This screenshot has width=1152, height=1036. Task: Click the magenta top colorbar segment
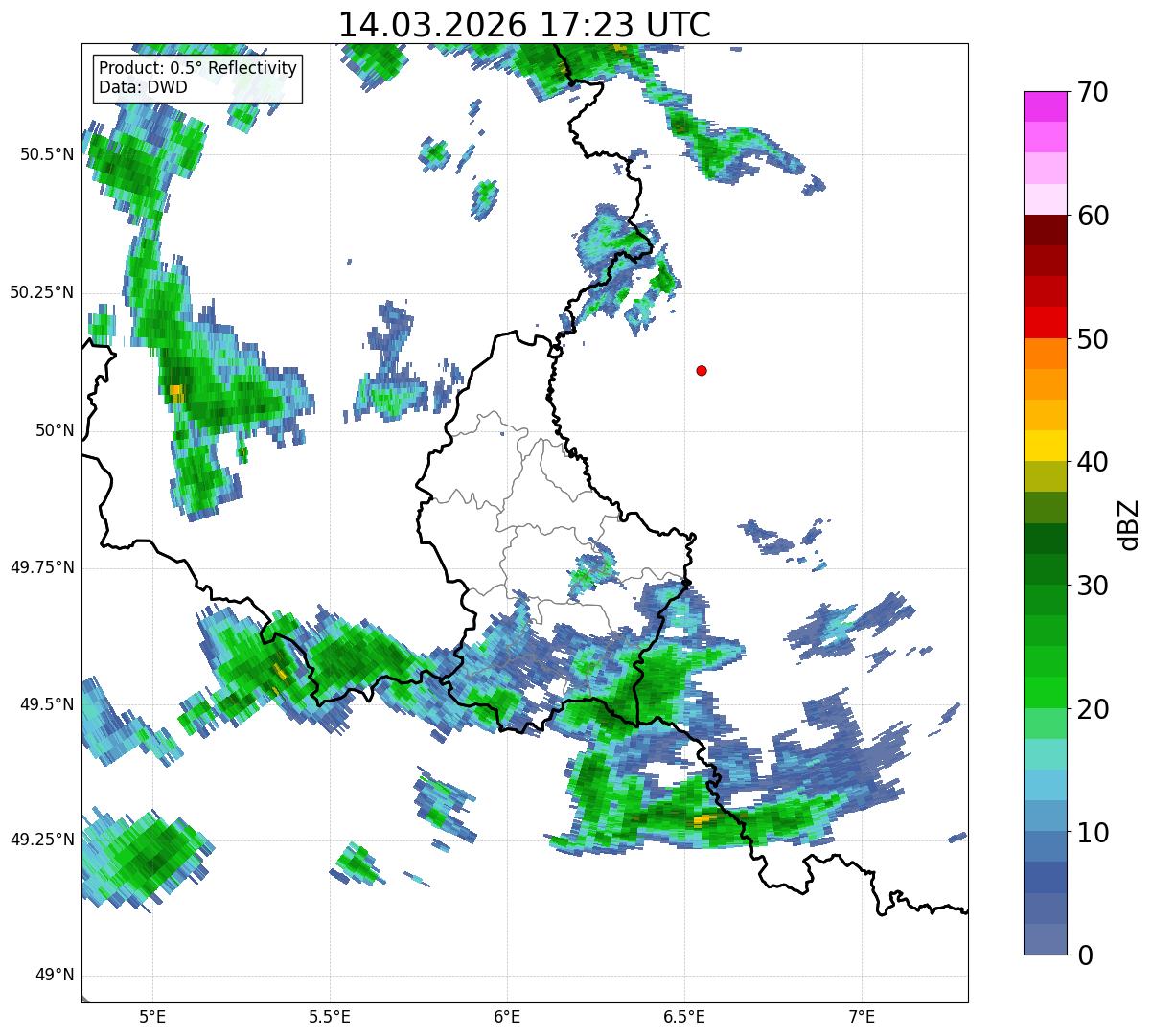(1045, 106)
